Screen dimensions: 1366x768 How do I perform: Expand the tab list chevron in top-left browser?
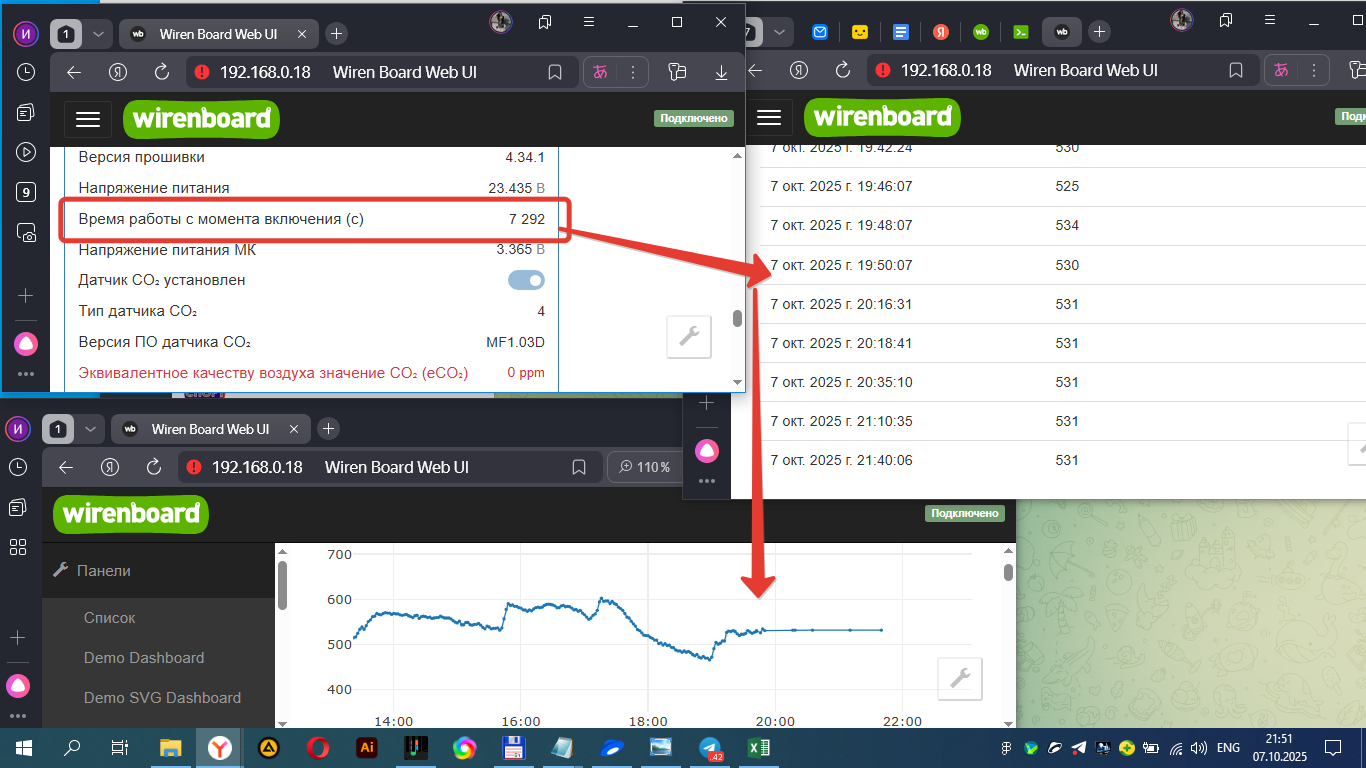click(x=97, y=34)
